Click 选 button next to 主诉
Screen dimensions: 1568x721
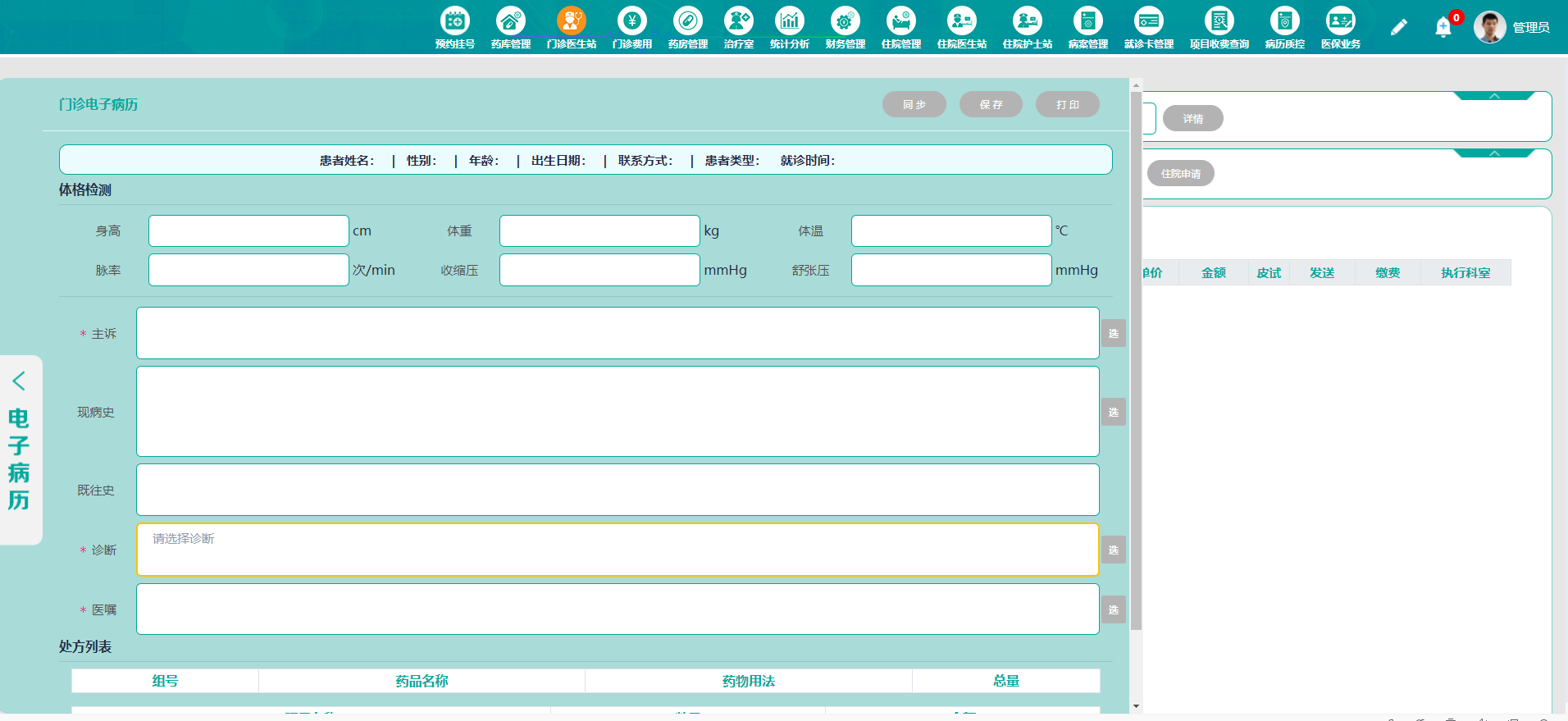tap(1114, 333)
